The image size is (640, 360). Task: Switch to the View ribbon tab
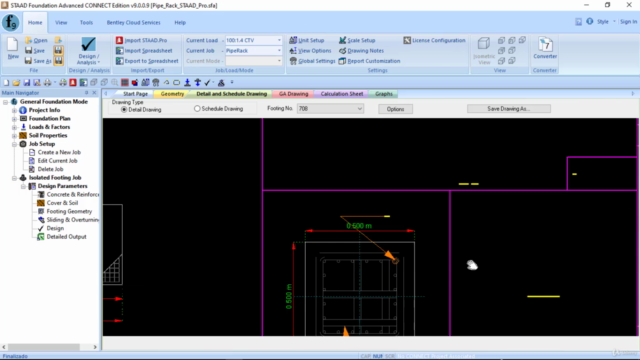(x=61, y=22)
